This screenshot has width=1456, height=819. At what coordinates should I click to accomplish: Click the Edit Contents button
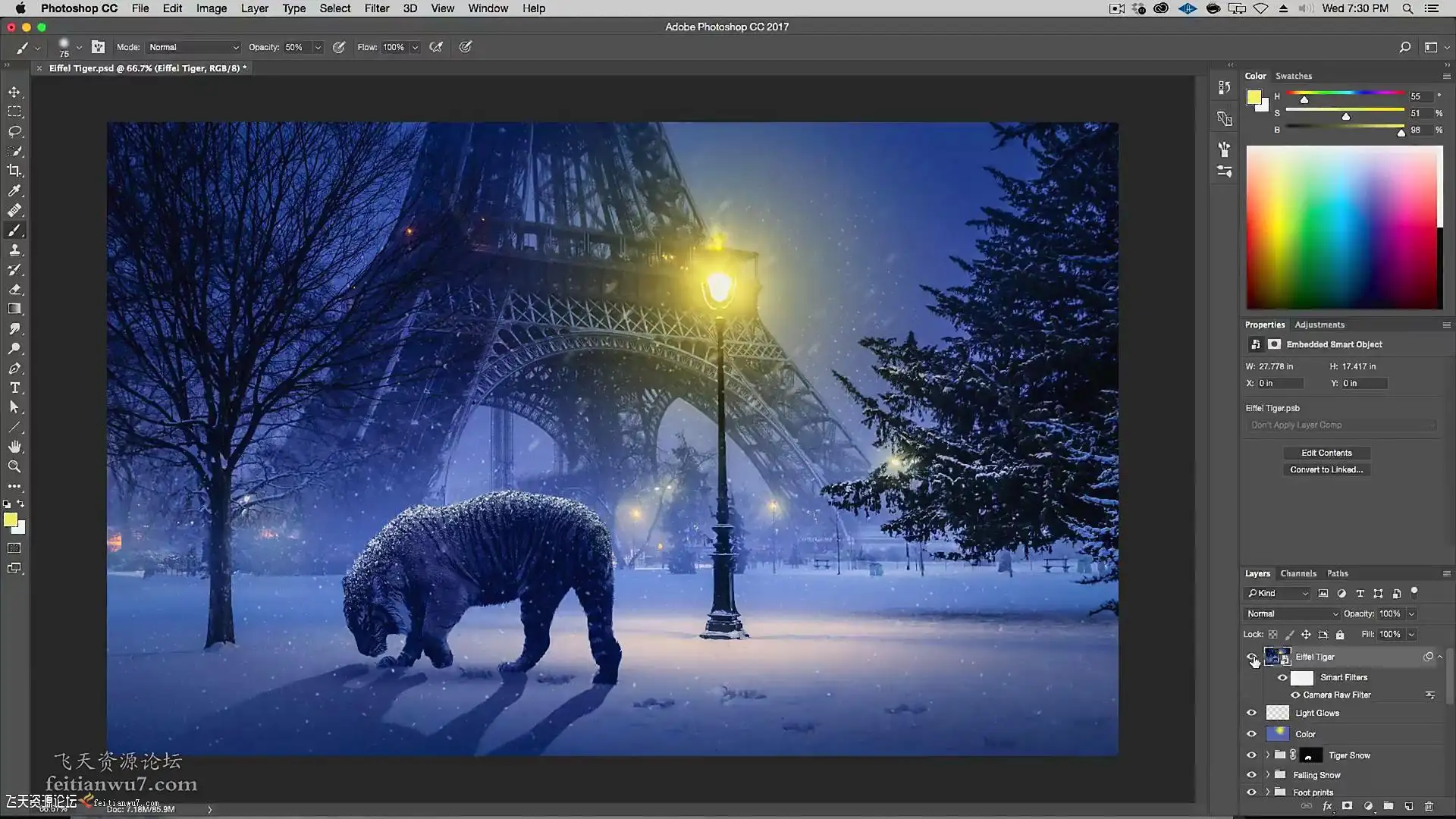1326,453
